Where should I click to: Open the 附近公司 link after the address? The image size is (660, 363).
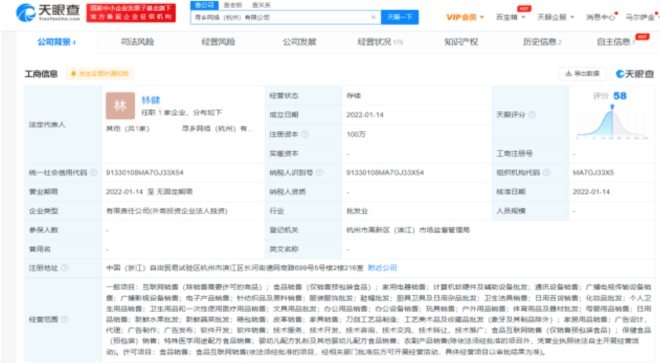pos(382,268)
